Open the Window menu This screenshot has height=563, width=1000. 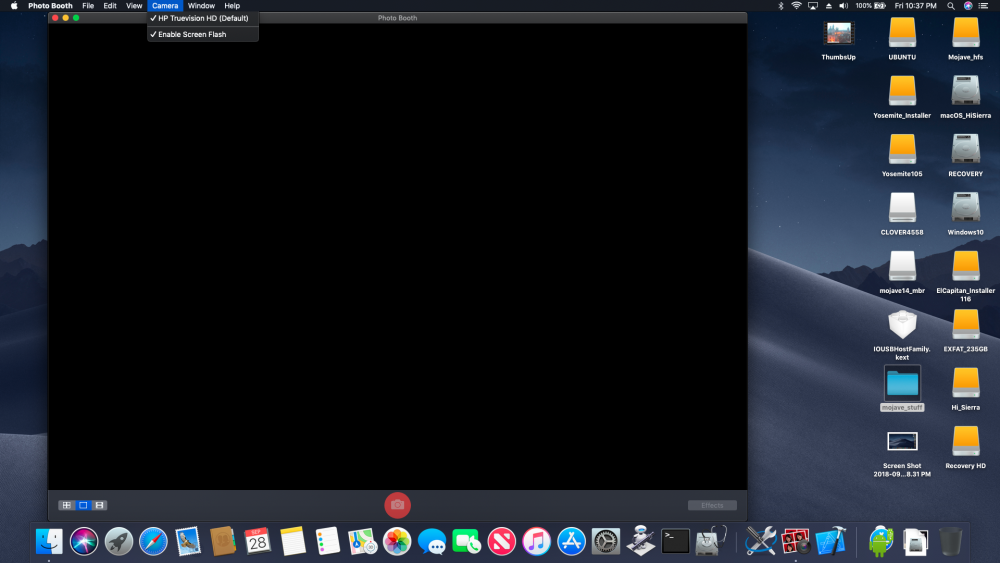click(202, 6)
